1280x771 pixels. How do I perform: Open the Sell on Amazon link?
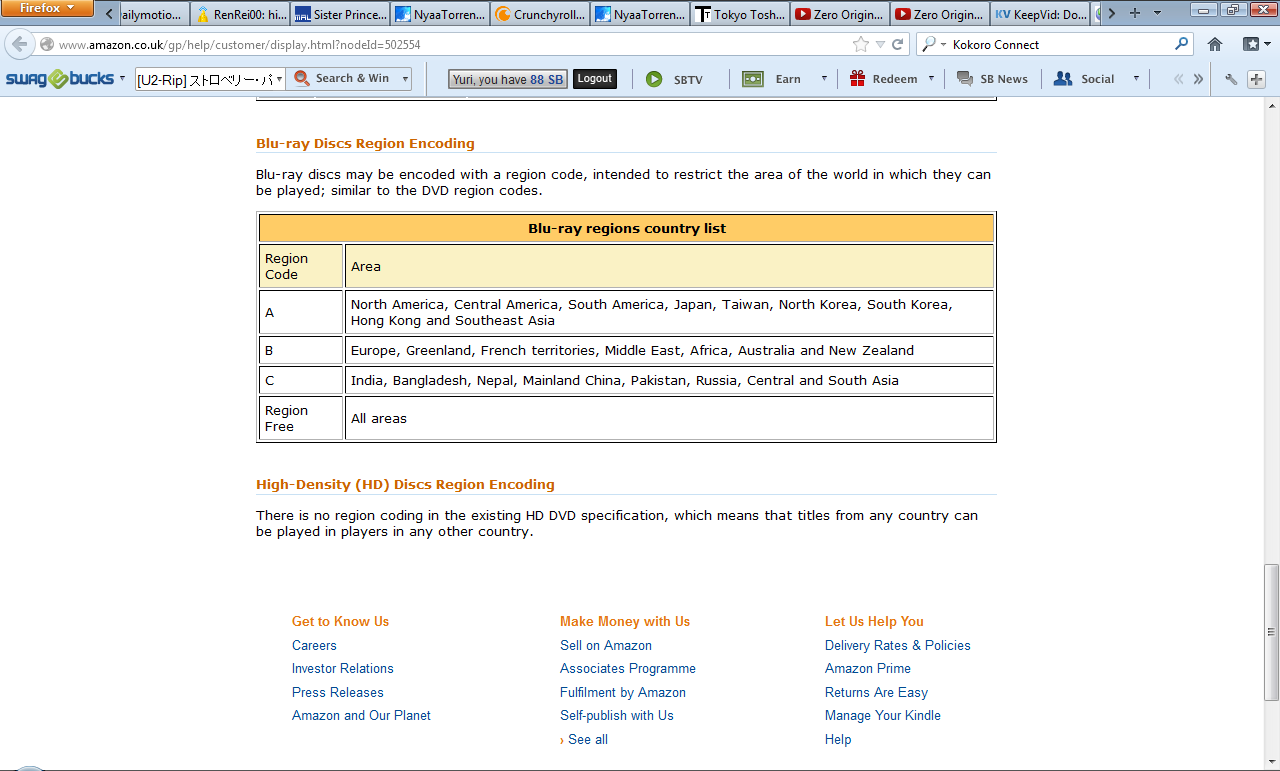point(606,645)
